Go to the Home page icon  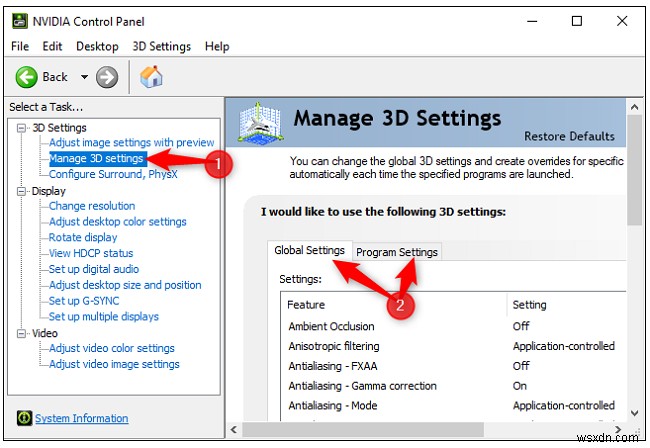(x=150, y=76)
